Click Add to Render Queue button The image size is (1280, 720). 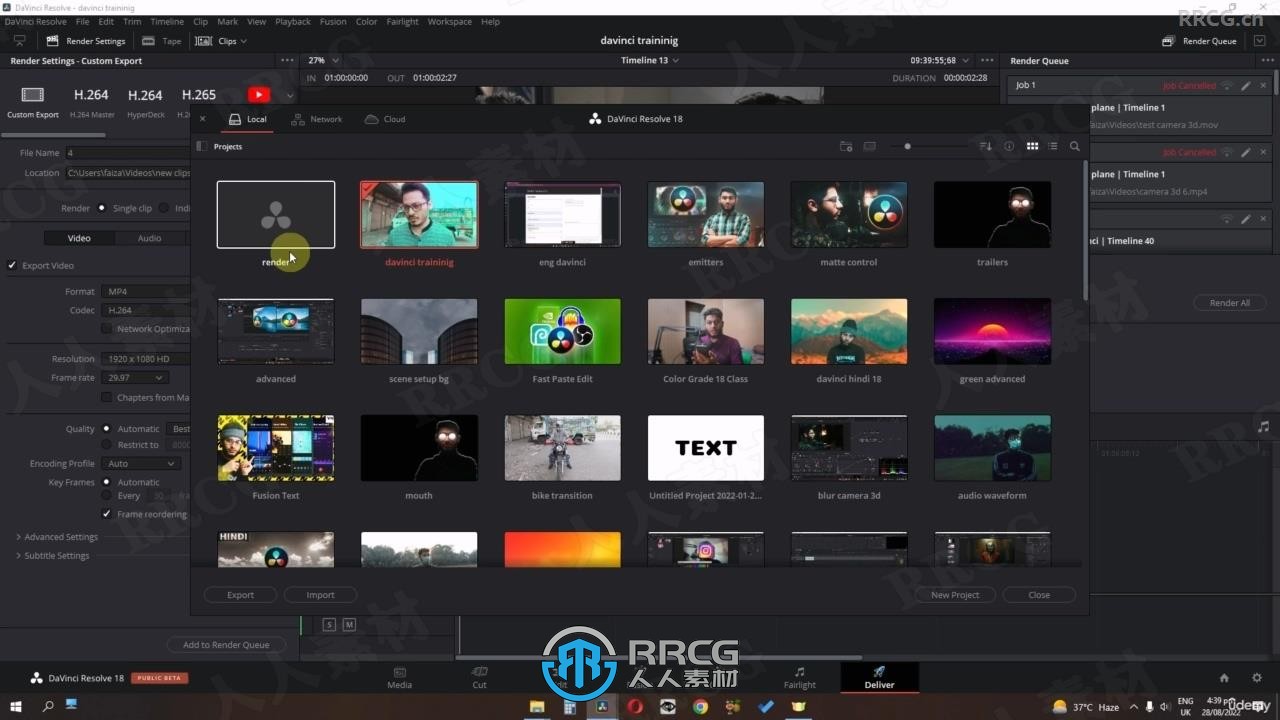(x=226, y=645)
